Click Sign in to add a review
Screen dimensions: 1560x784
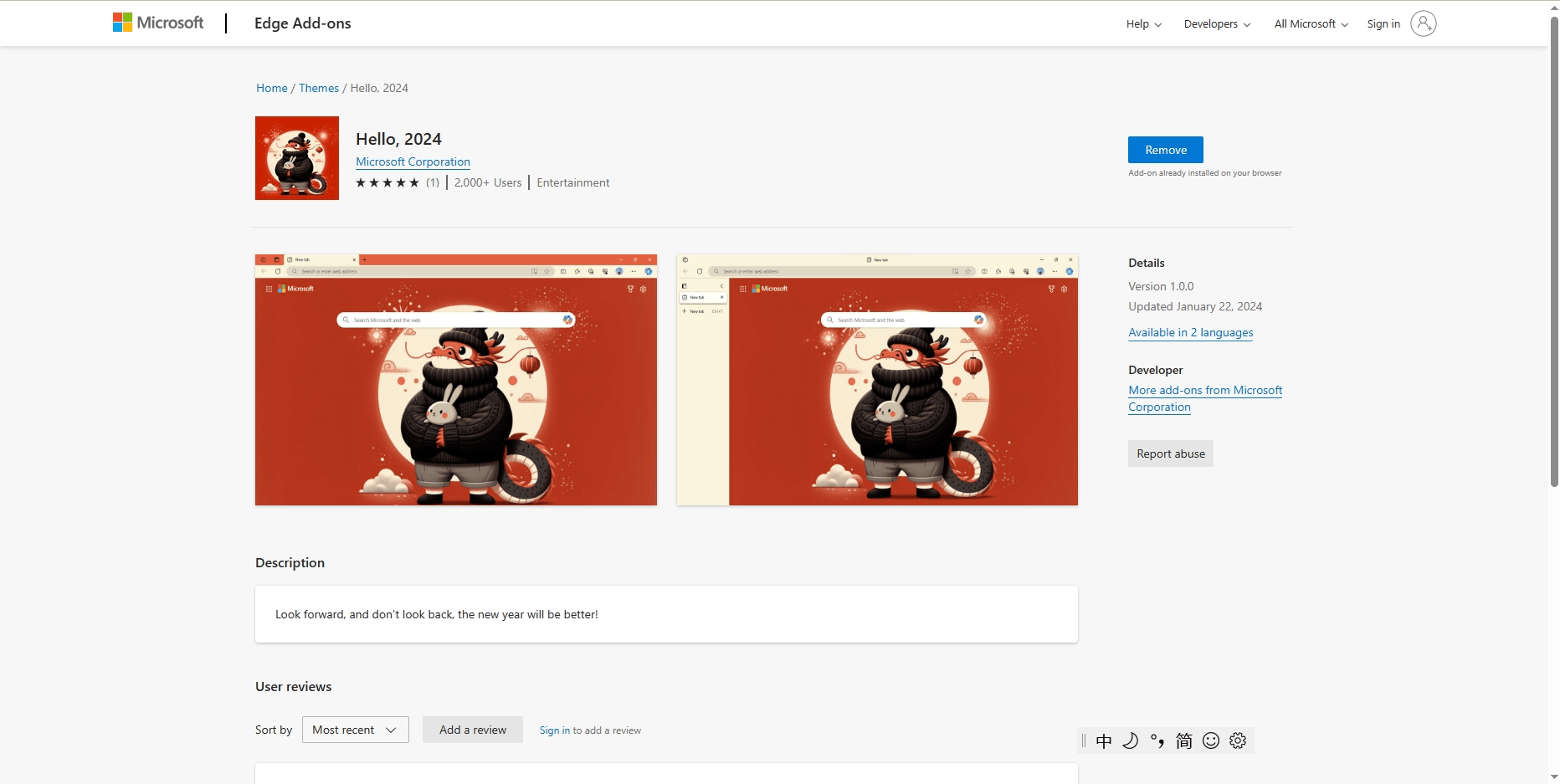tap(554, 730)
